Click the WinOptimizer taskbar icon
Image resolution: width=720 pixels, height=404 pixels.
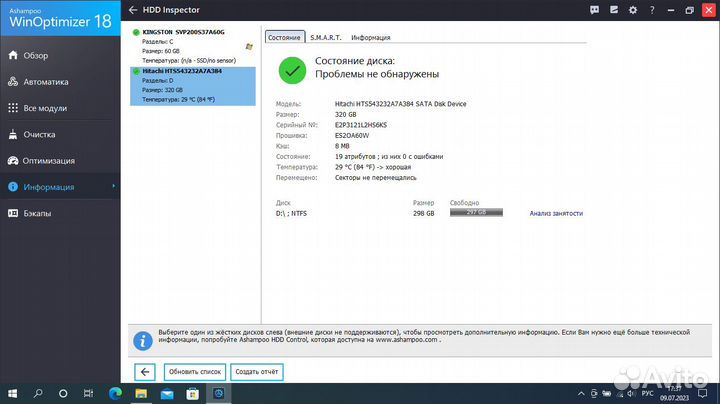(219, 393)
